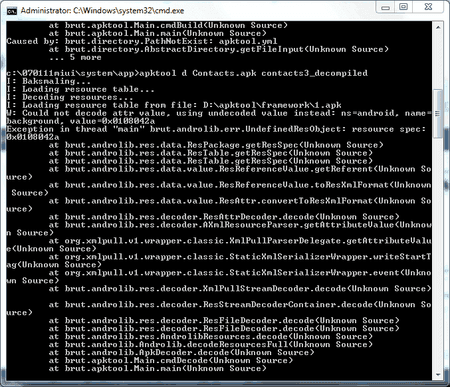450x387 pixels.
Task: Click the vertical scrollbar thumb
Action: [438, 114]
